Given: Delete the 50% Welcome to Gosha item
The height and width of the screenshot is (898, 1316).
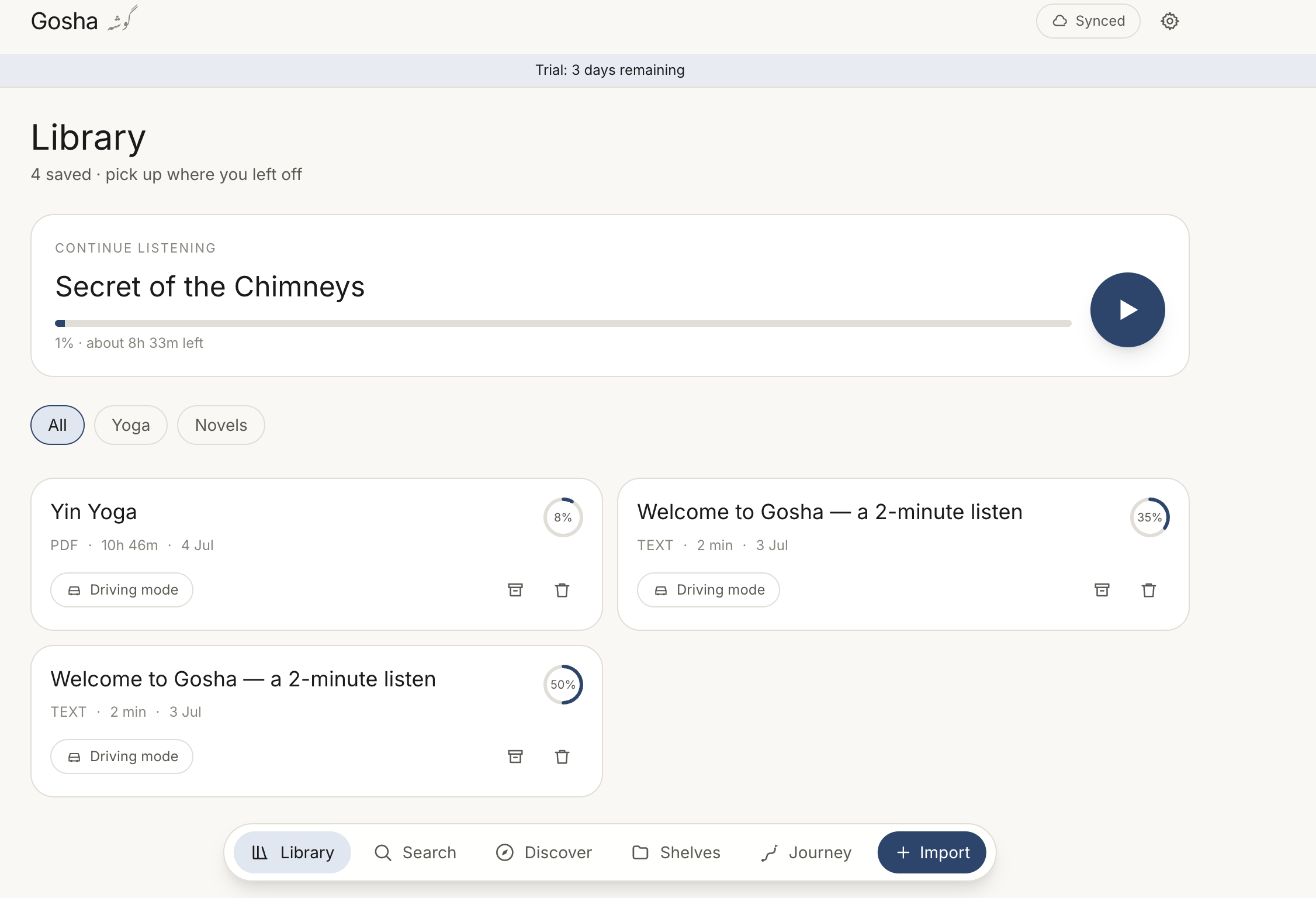Looking at the screenshot, I should pos(562,757).
